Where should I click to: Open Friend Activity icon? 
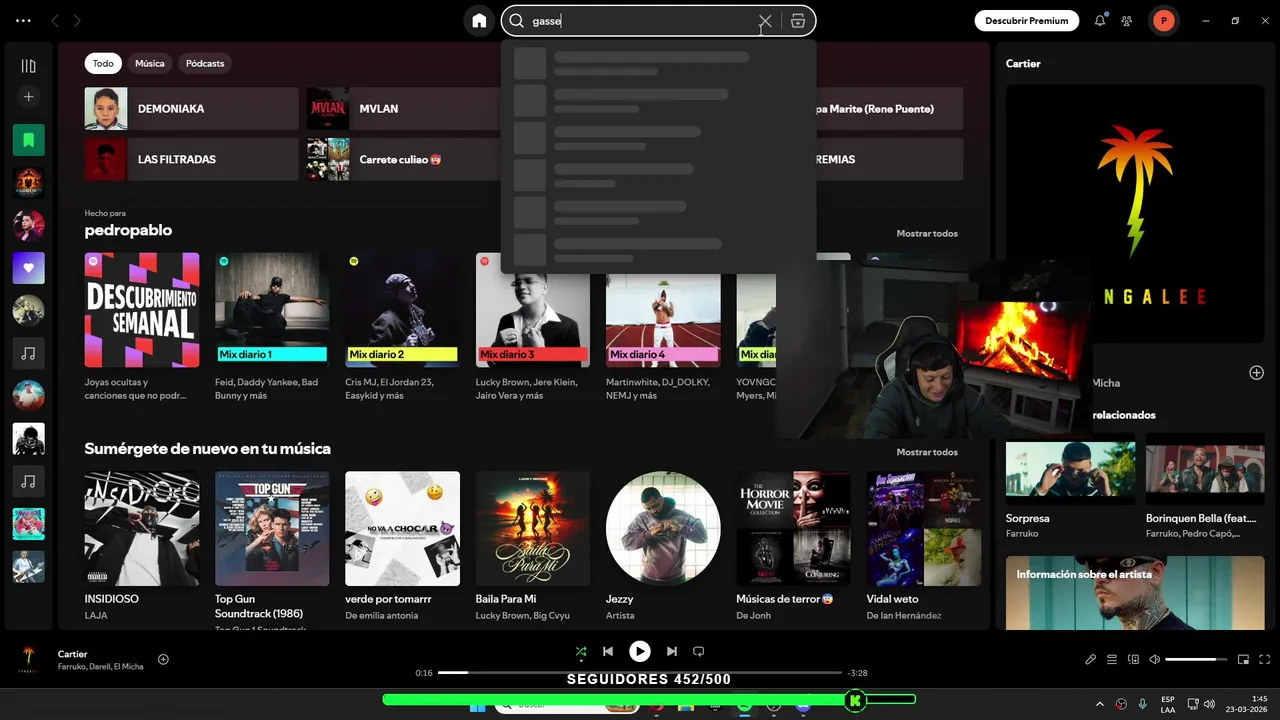[x=1127, y=20]
